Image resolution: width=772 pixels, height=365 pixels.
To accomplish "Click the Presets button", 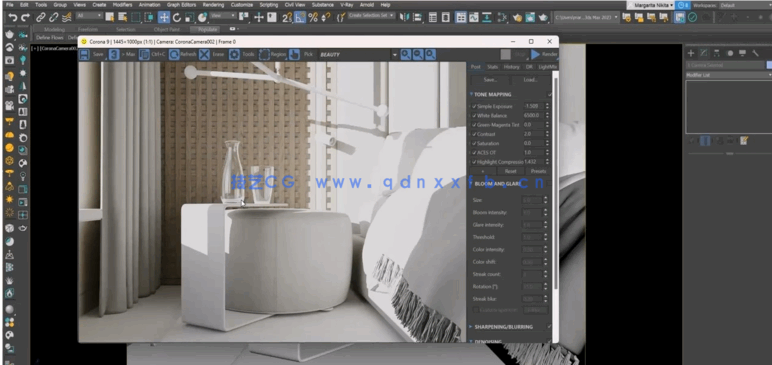I will coord(538,171).
